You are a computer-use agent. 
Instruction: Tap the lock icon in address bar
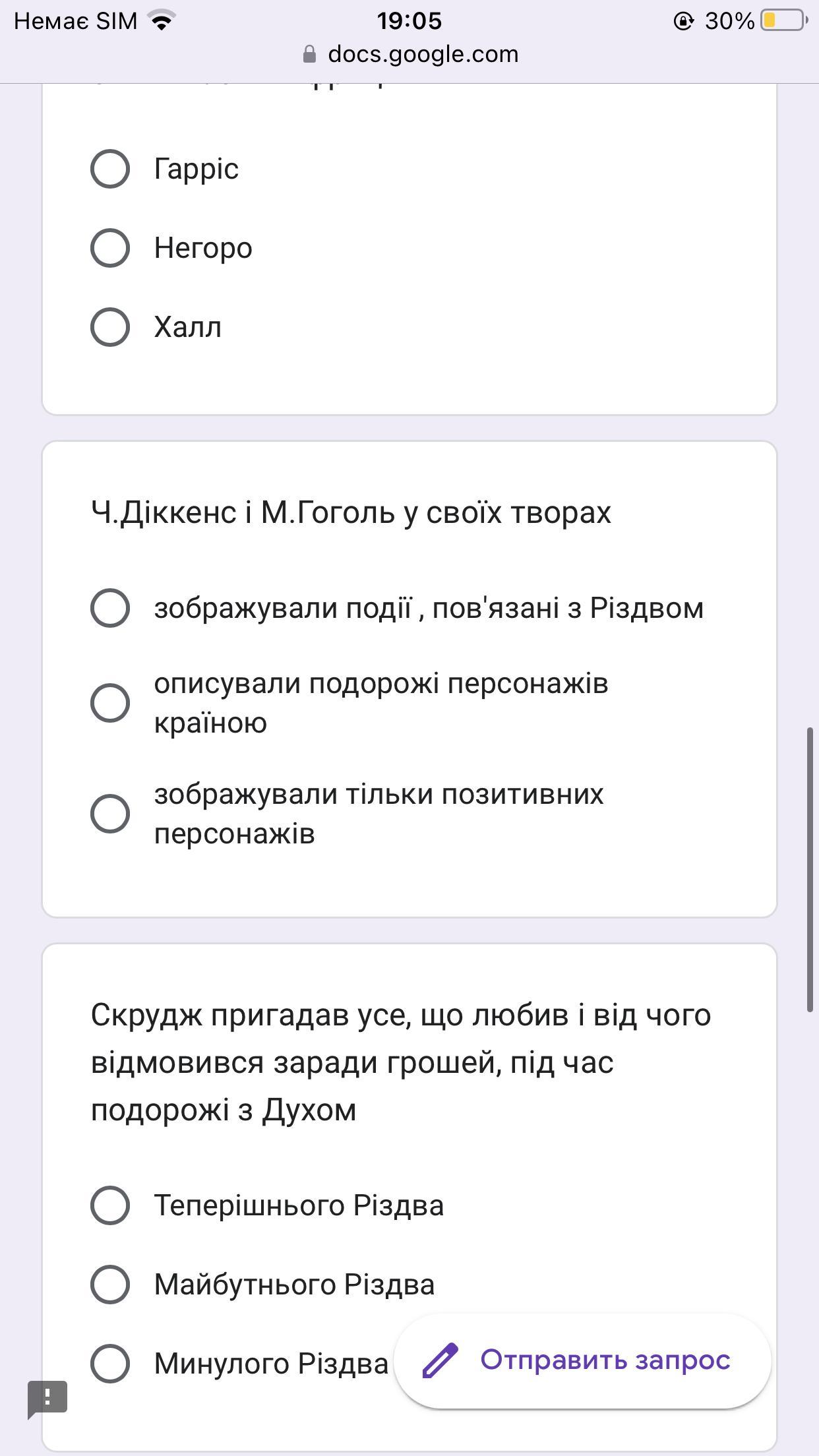309,54
